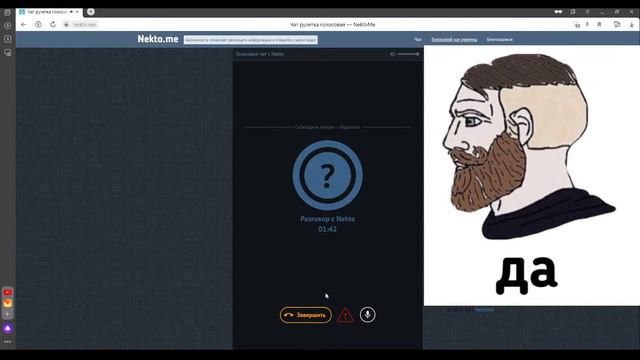Select the Nekto voice chat browser tab

click(49, 12)
